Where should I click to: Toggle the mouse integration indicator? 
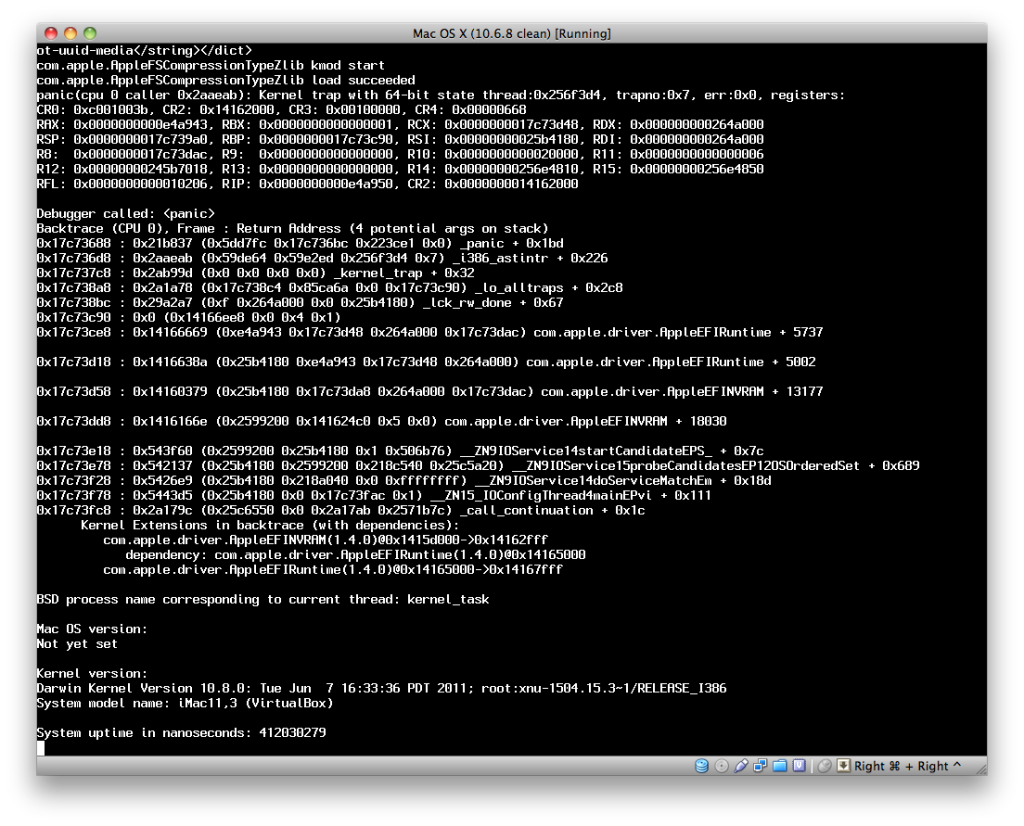(825, 766)
